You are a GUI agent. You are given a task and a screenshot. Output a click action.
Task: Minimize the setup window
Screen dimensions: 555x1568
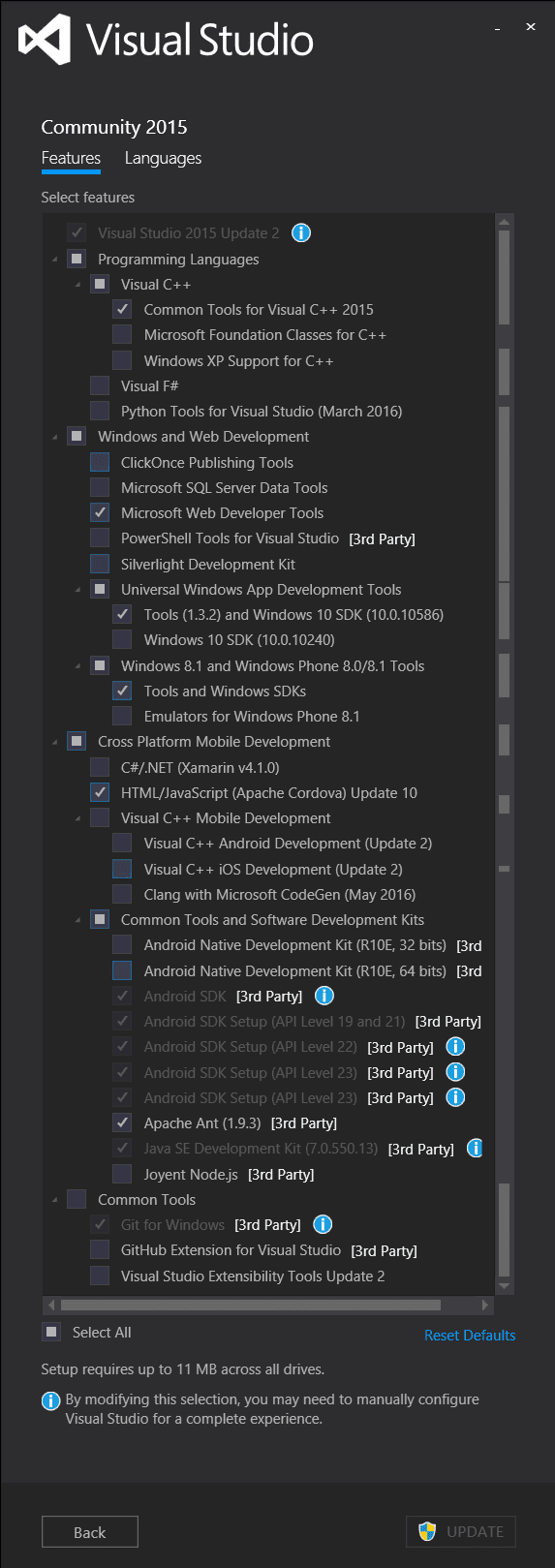(x=498, y=27)
